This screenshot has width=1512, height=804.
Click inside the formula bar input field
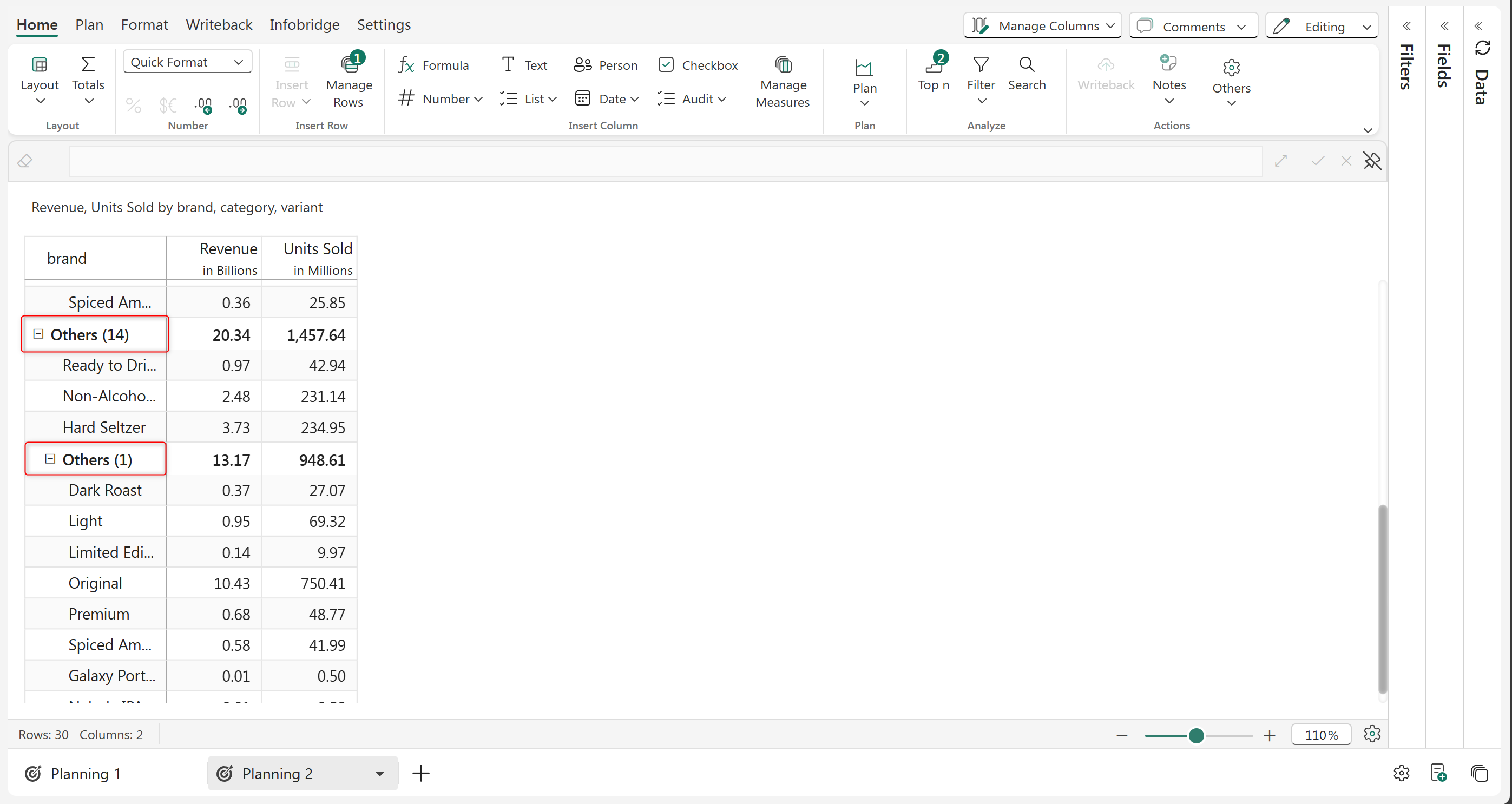pyautogui.click(x=665, y=161)
